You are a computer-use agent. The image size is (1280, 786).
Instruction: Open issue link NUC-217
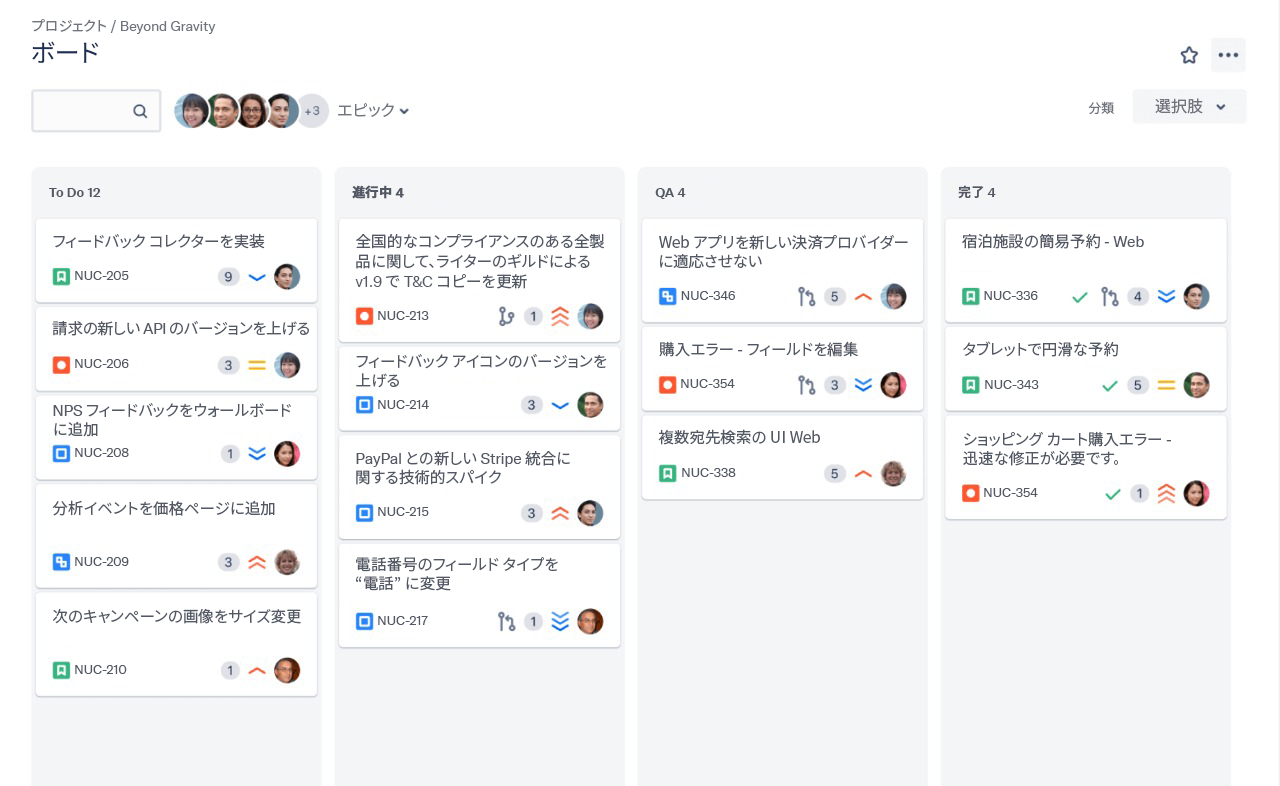tap(402, 621)
